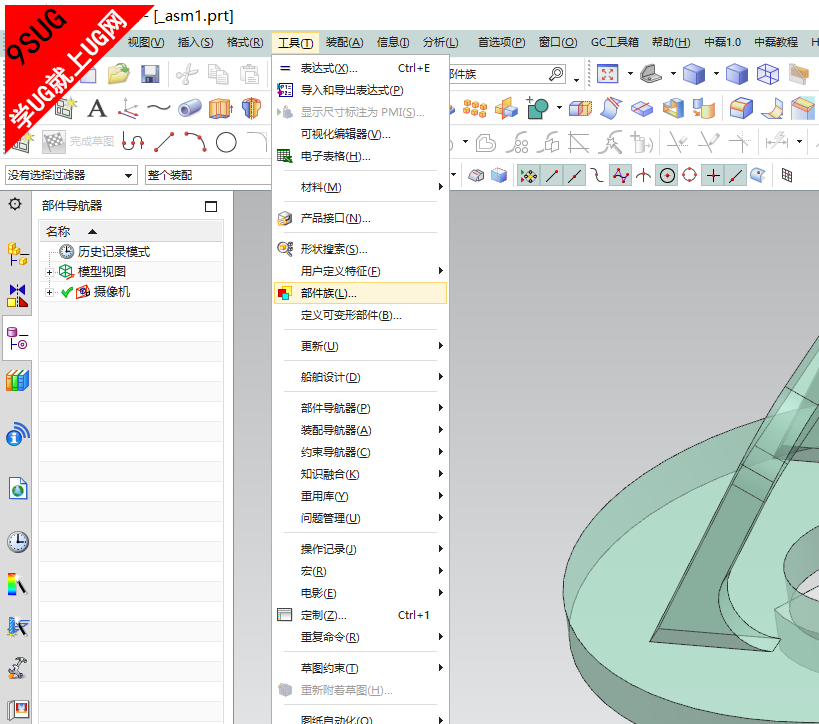Toggle the quadrant point snap
The height and width of the screenshot is (724, 819).
coord(689,176)
